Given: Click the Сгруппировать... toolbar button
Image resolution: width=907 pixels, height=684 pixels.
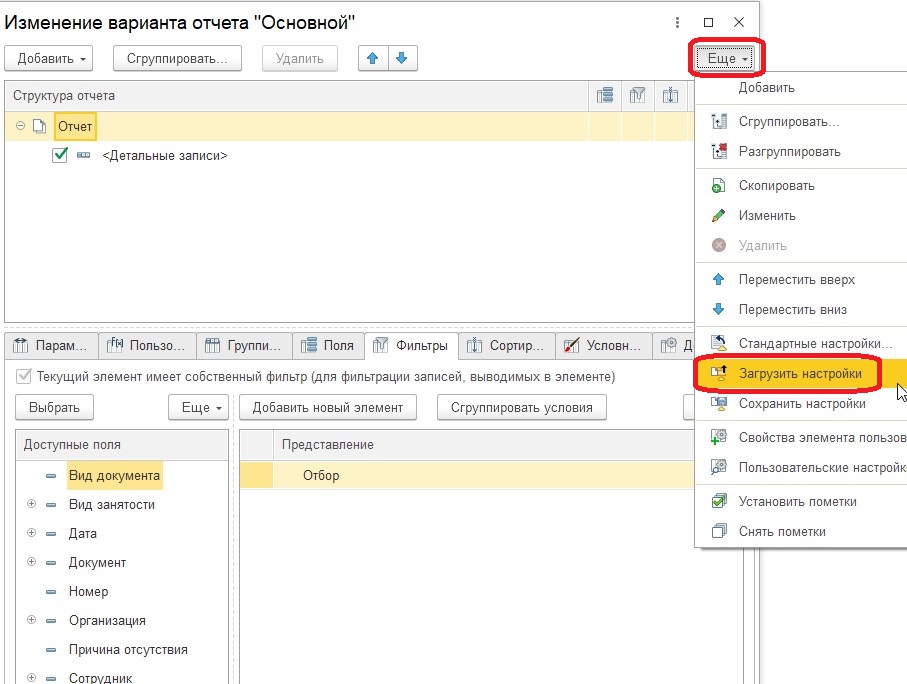Looking at the screenshot, I should 177,58.
